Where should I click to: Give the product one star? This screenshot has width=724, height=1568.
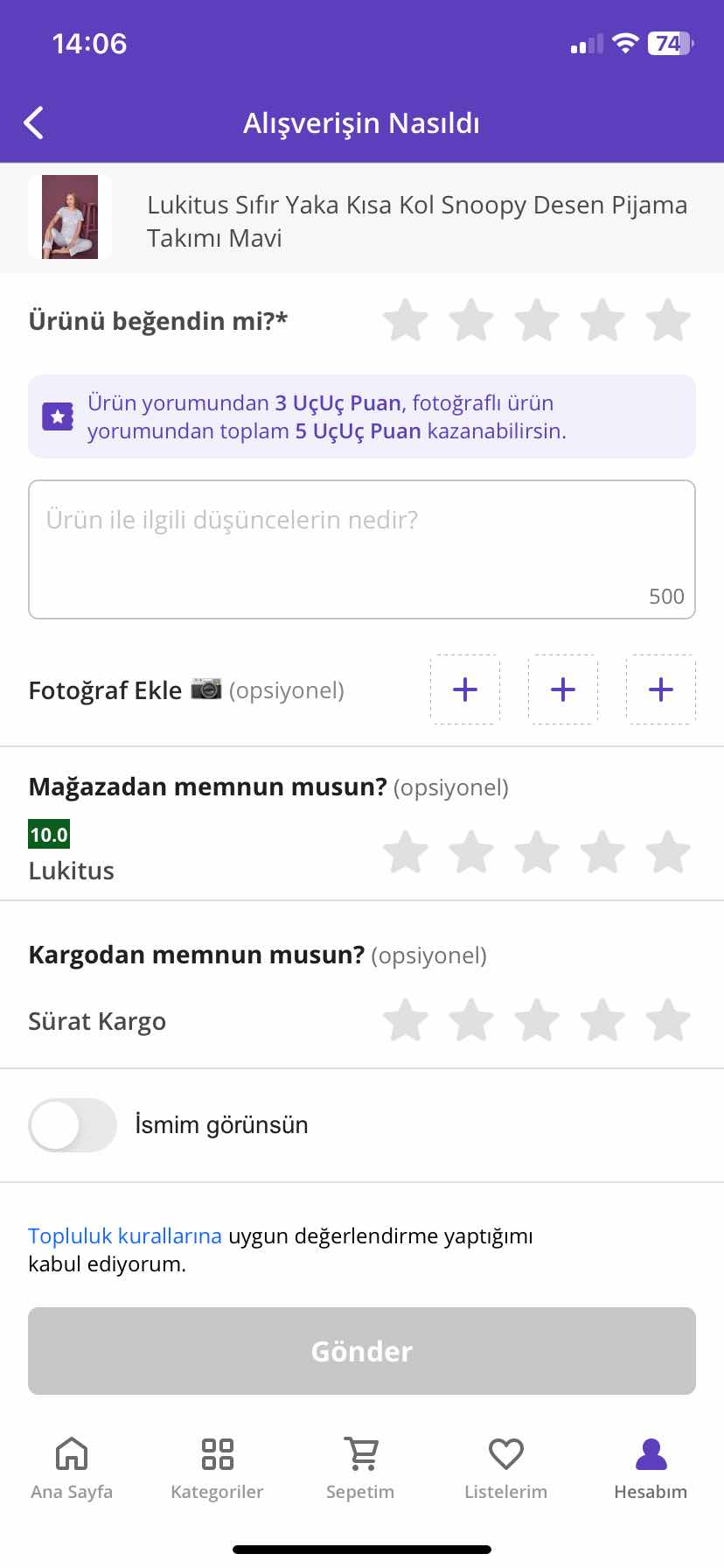tap(406, 320)
